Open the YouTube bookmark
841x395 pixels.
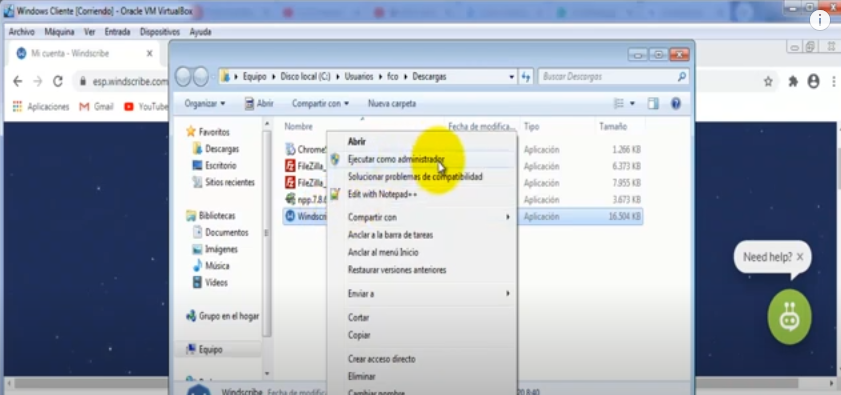146,106
